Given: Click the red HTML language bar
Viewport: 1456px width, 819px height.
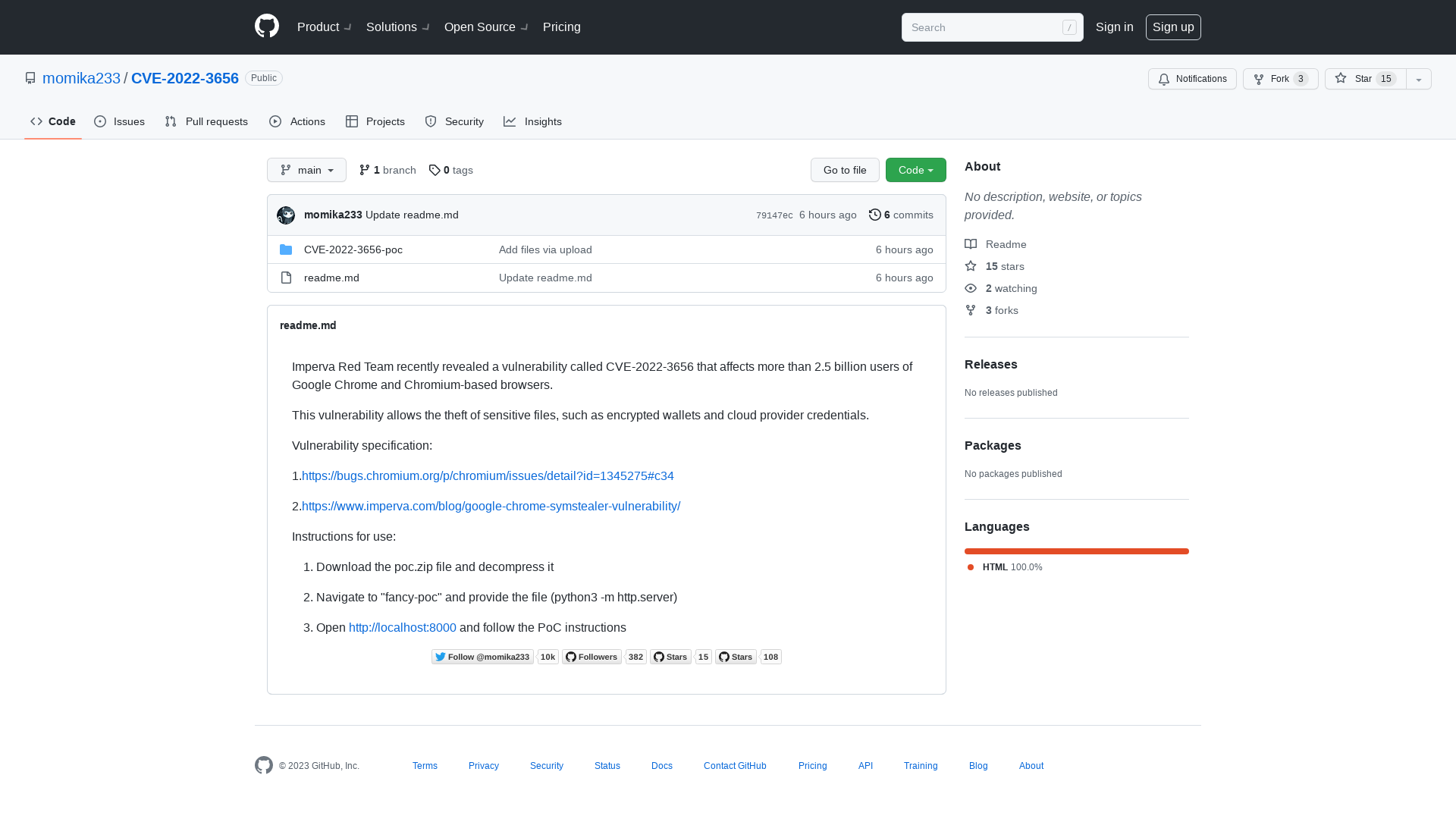Looking at the screenshot, I should pyautogui.click(x=1077, y=551).
